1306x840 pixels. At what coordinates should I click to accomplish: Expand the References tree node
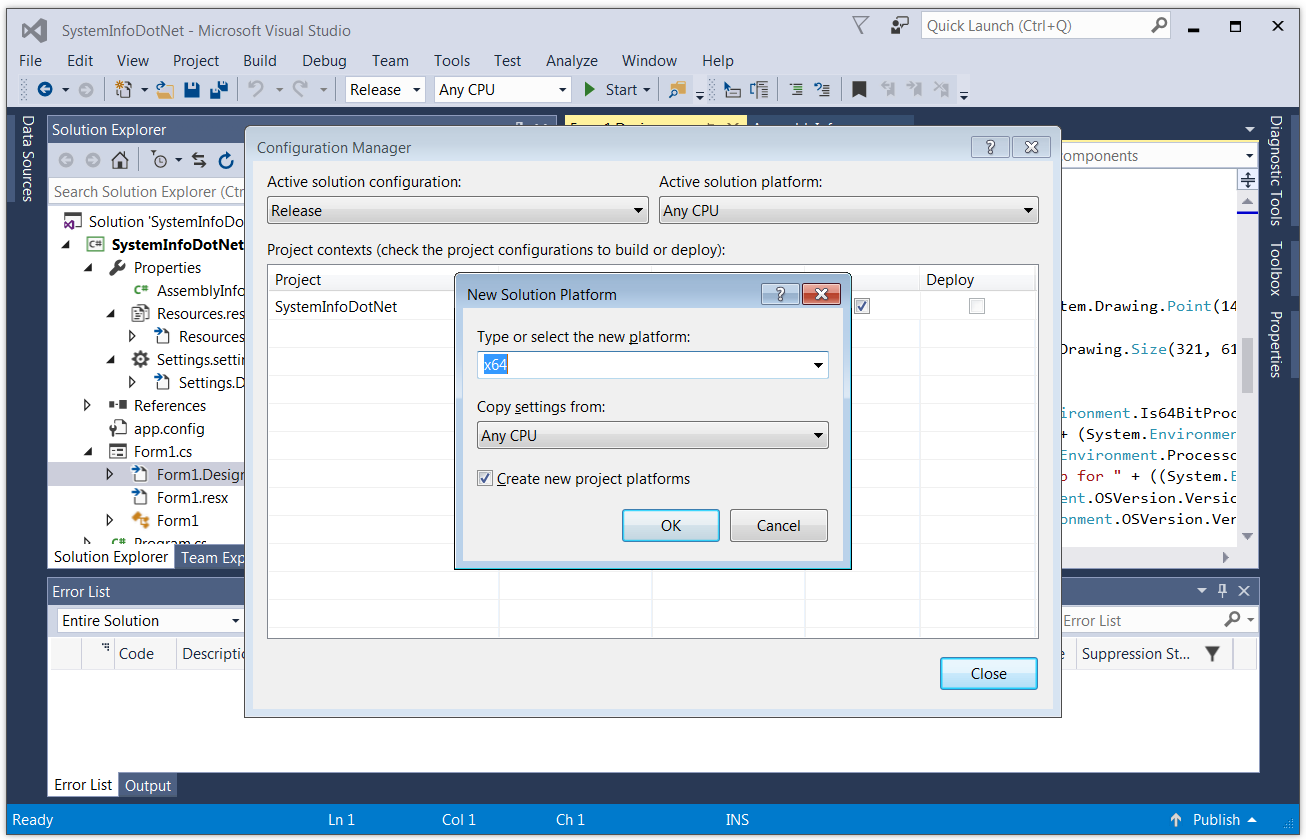click(88, 406)
